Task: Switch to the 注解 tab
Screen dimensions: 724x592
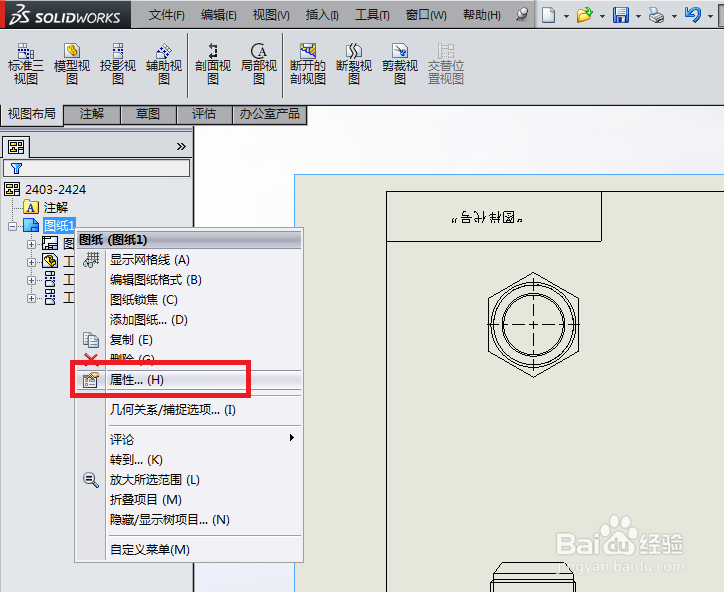Action: click(x=92, y=114)
